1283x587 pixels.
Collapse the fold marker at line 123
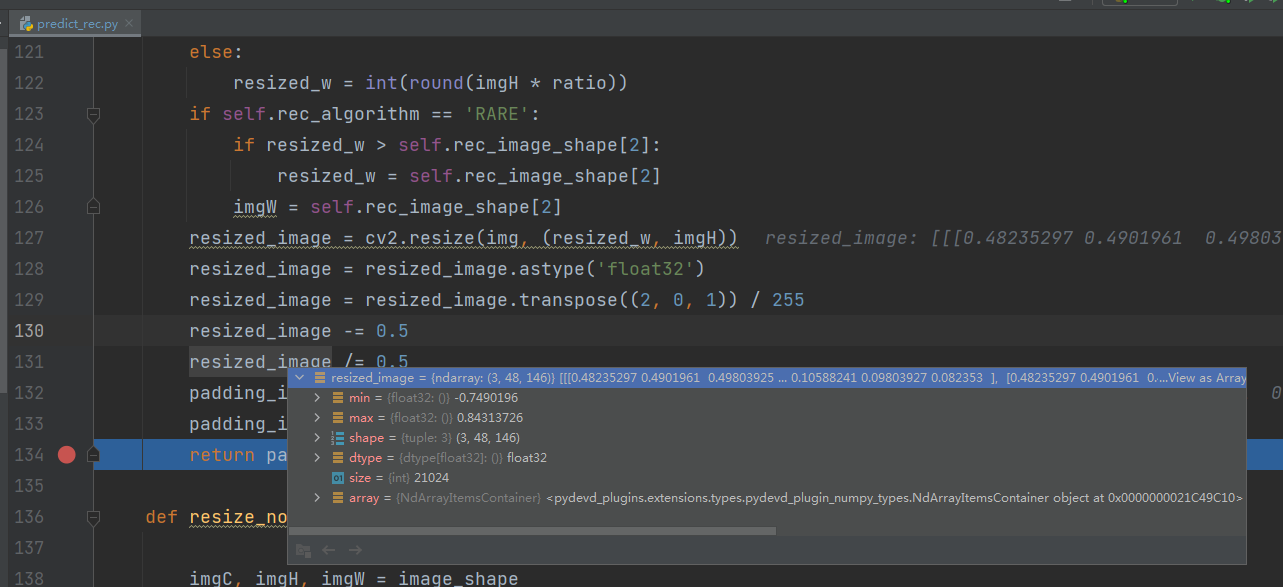(94, 114)
